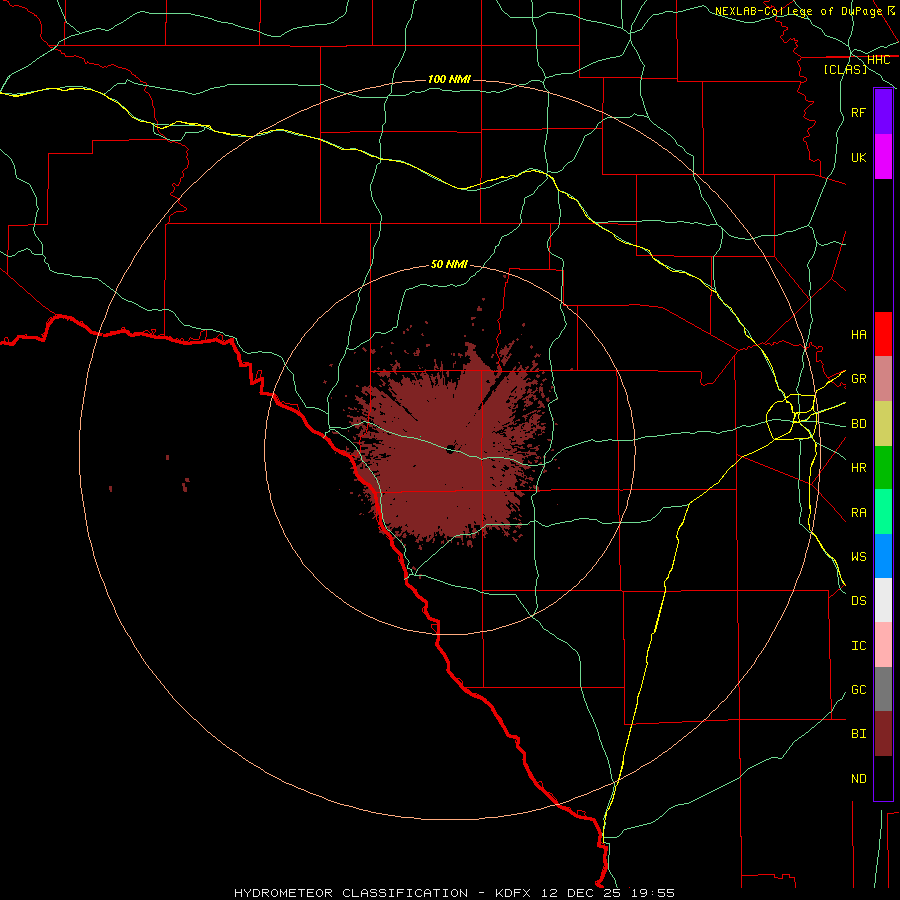Click the HHC product label
This screenshot has width=900, height=900.
pos(879,60)
